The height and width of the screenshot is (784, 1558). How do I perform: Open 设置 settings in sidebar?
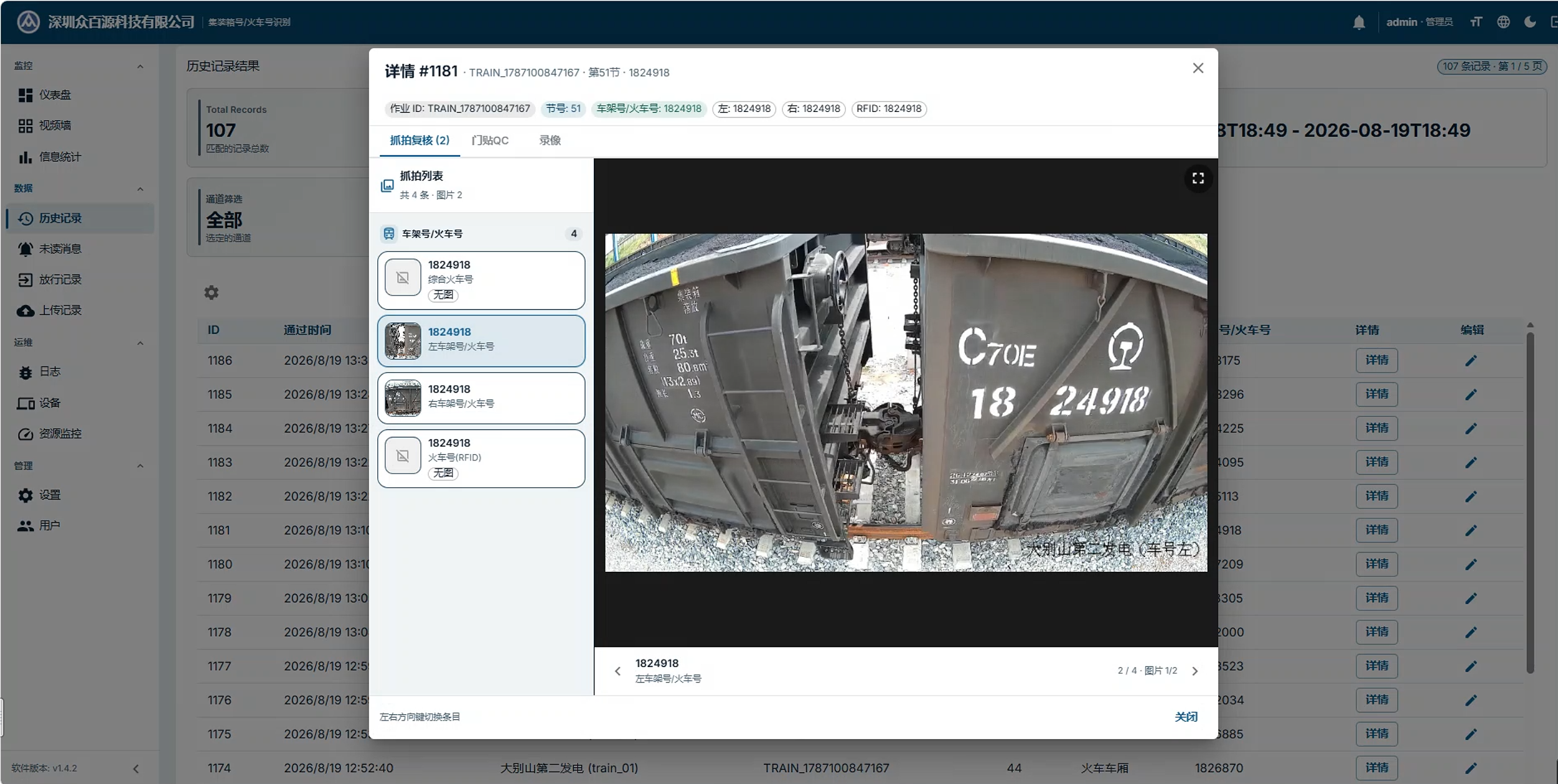pos(80,495)
